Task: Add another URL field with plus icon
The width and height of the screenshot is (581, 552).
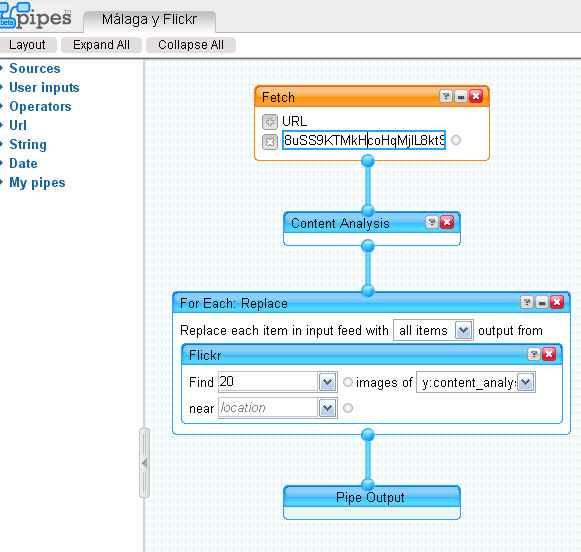Action: [x=269, y=121]
